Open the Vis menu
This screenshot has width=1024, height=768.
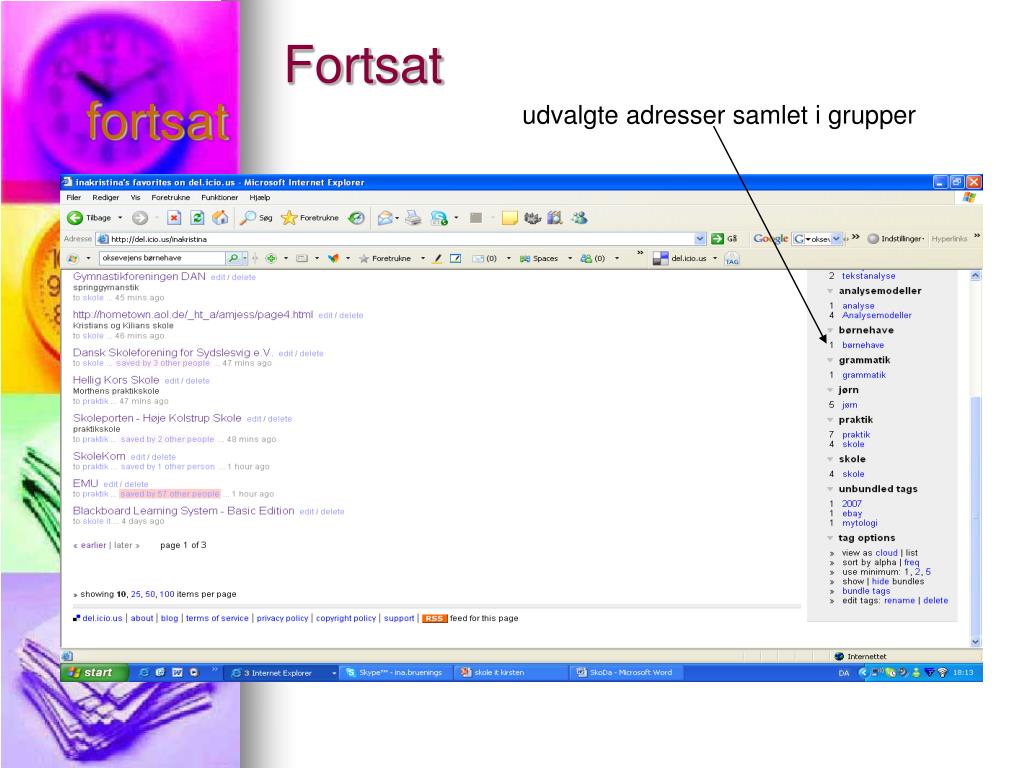(x=135, y=197)
